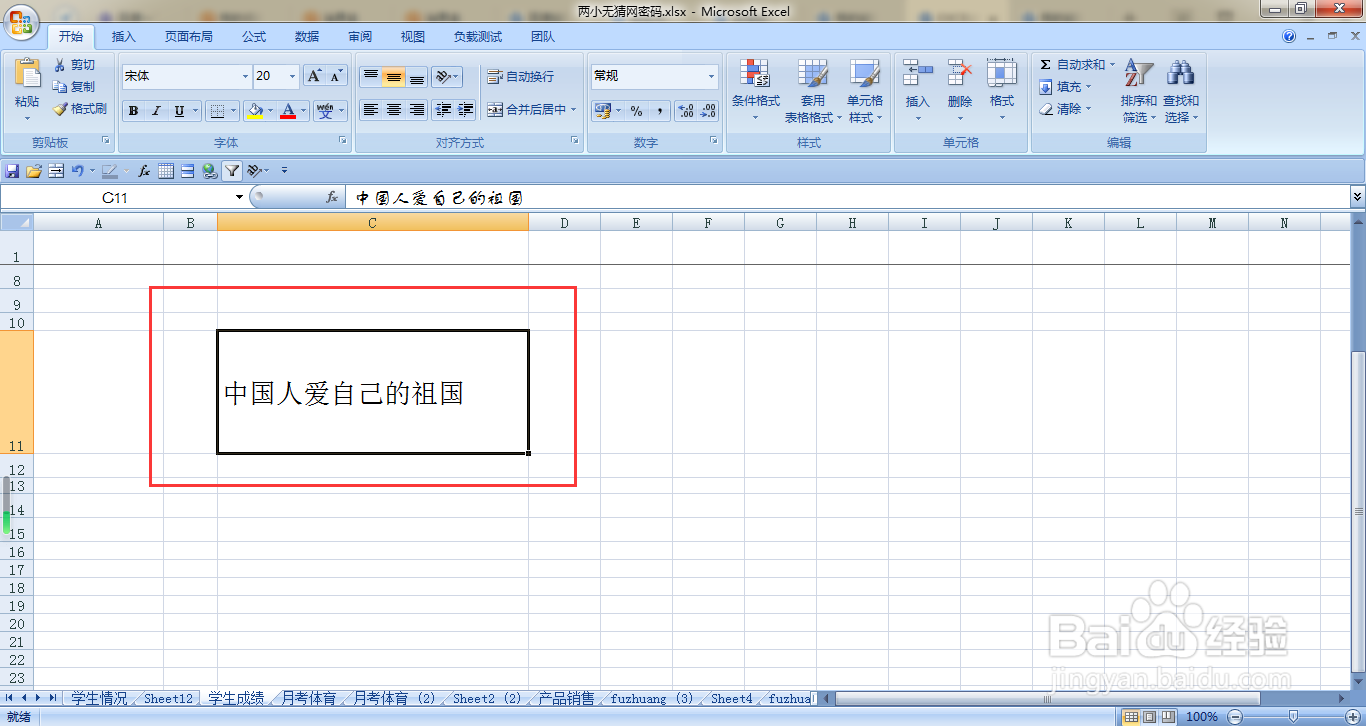Open the 审阅 ribbon tab
1366x726 pixels.
359,36
